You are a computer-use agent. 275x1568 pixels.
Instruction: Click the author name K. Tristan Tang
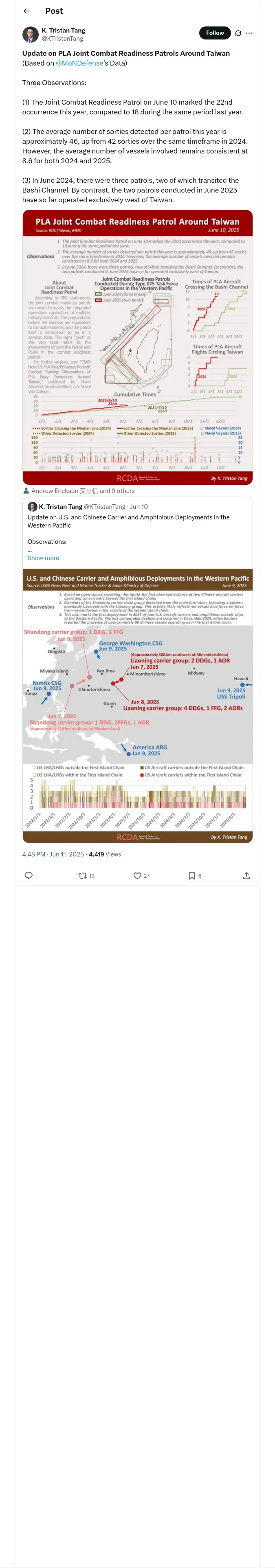[x=64, y=31]
